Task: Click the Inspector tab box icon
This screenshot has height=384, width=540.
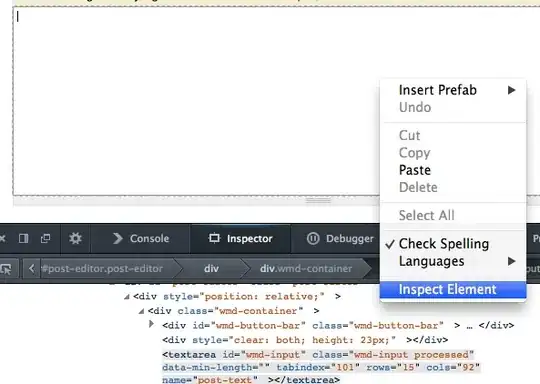Action: coord(214,238)
